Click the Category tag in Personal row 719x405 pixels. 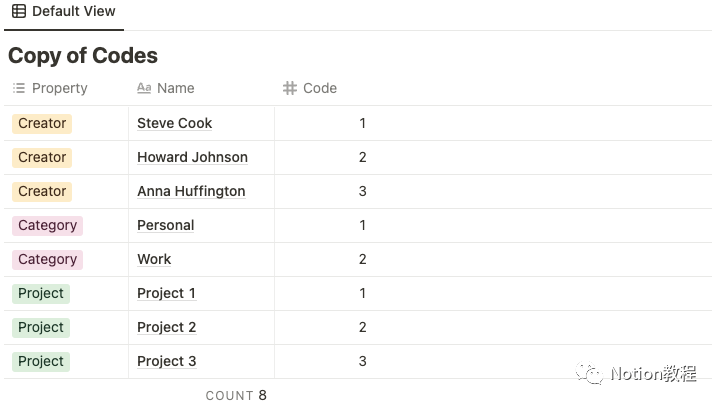[47, 225]
